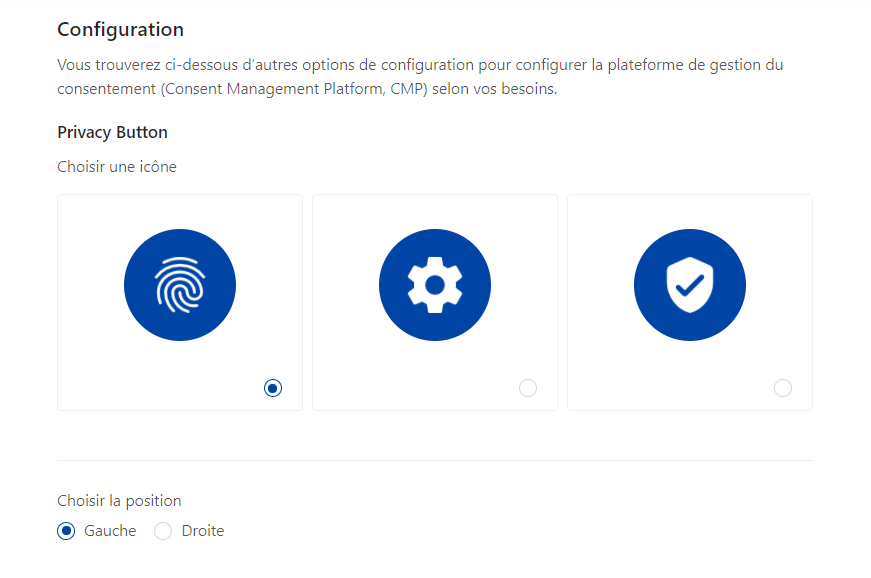Click the white hole in gear icon center
This screenshot has width=871, height=578.
pyautogui.click(x=435, y=285)
